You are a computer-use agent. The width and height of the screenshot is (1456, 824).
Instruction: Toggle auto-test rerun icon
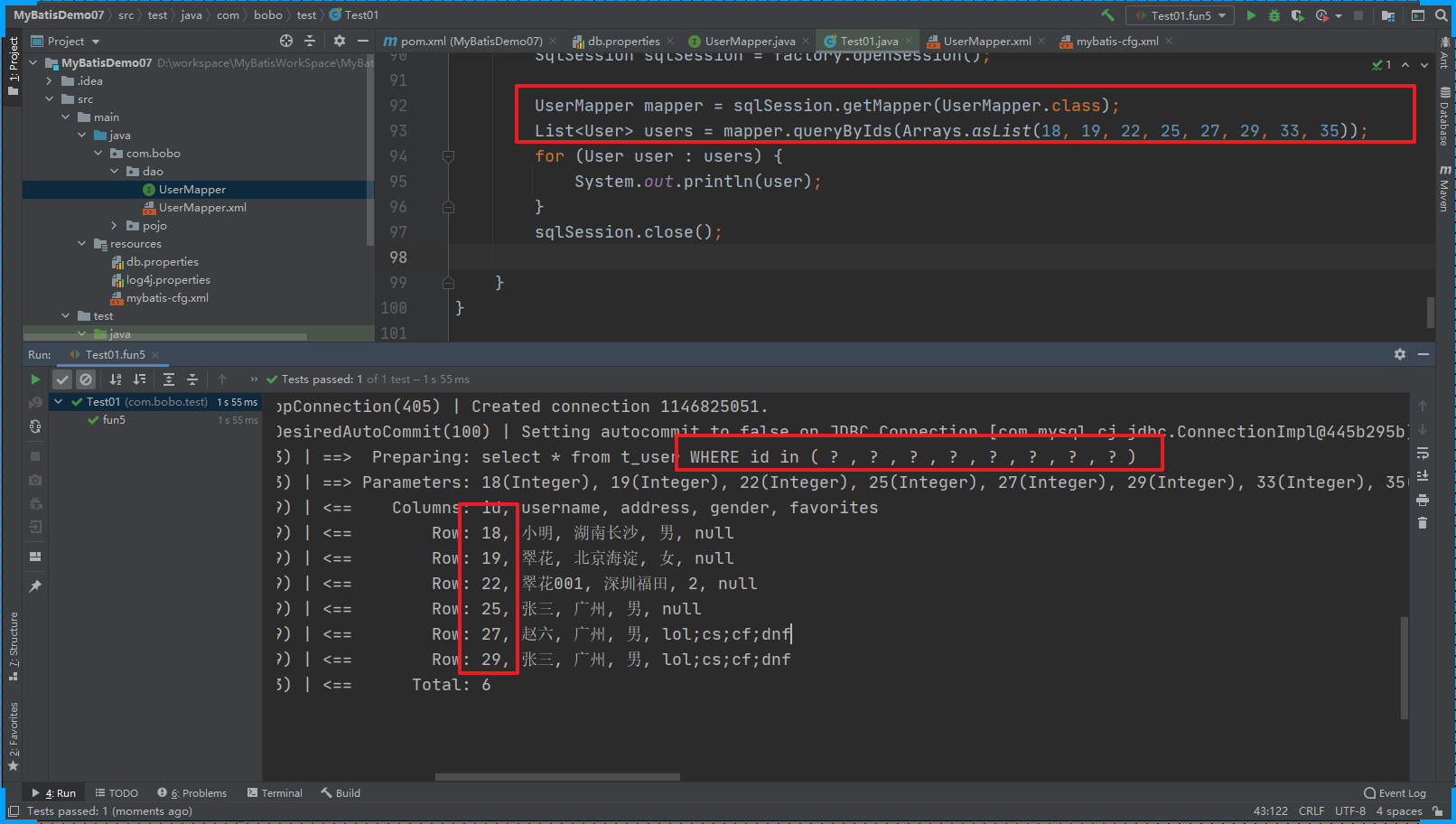pyautogui.click(x=35, y=426)
